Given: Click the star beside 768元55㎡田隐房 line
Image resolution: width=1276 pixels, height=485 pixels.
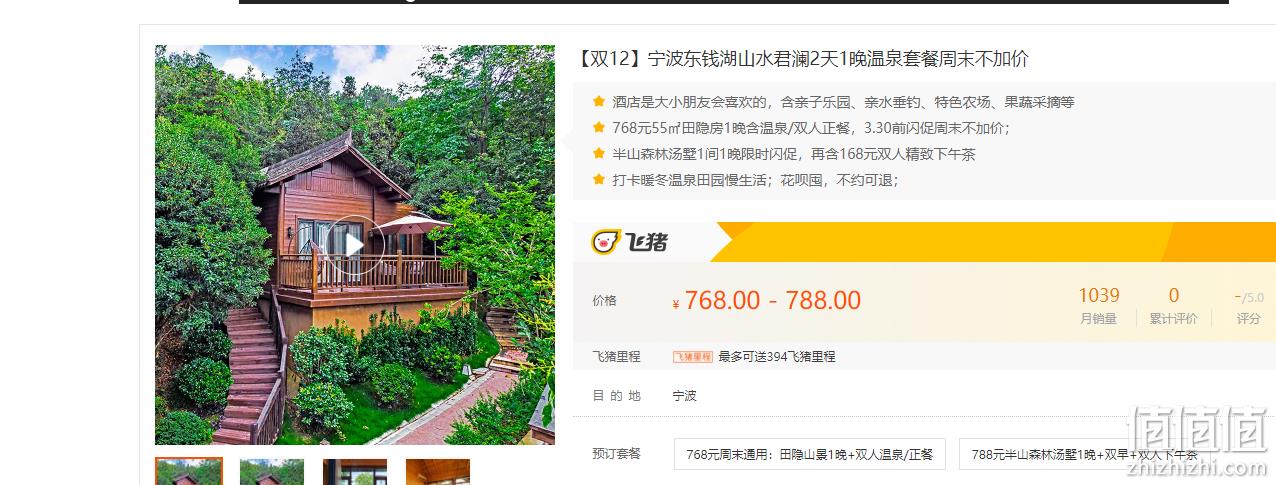Looking at the screenshot, I should pyautogui.click(x=599, y=127).
